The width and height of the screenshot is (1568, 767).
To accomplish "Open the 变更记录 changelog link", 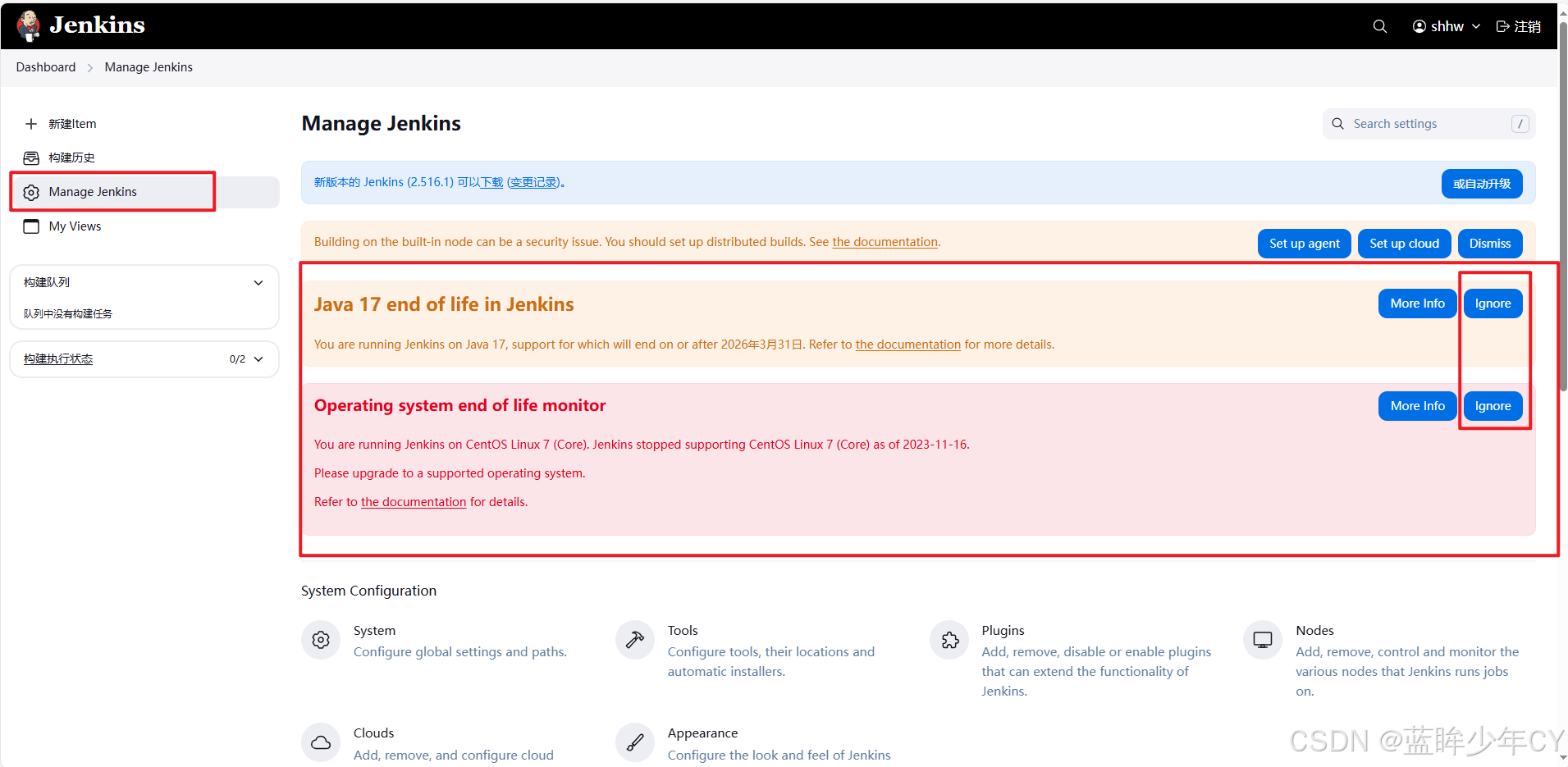I will 533,182.
